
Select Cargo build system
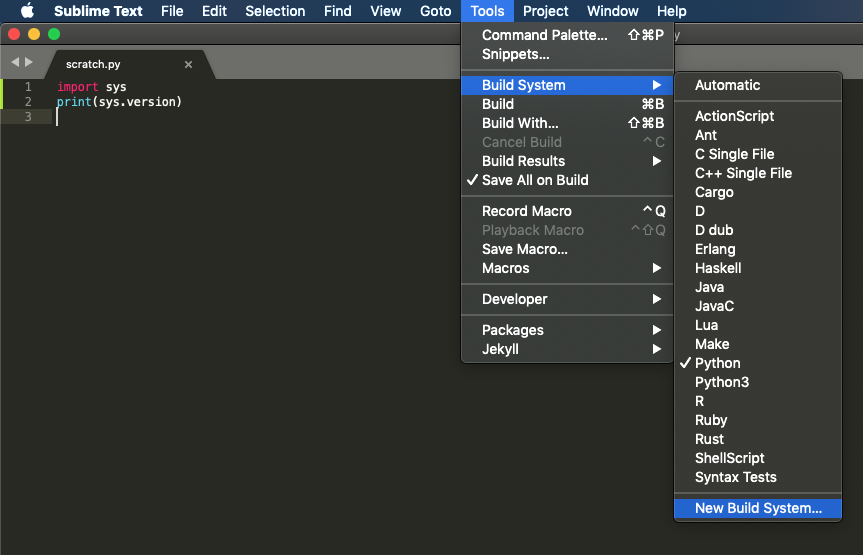758,192
